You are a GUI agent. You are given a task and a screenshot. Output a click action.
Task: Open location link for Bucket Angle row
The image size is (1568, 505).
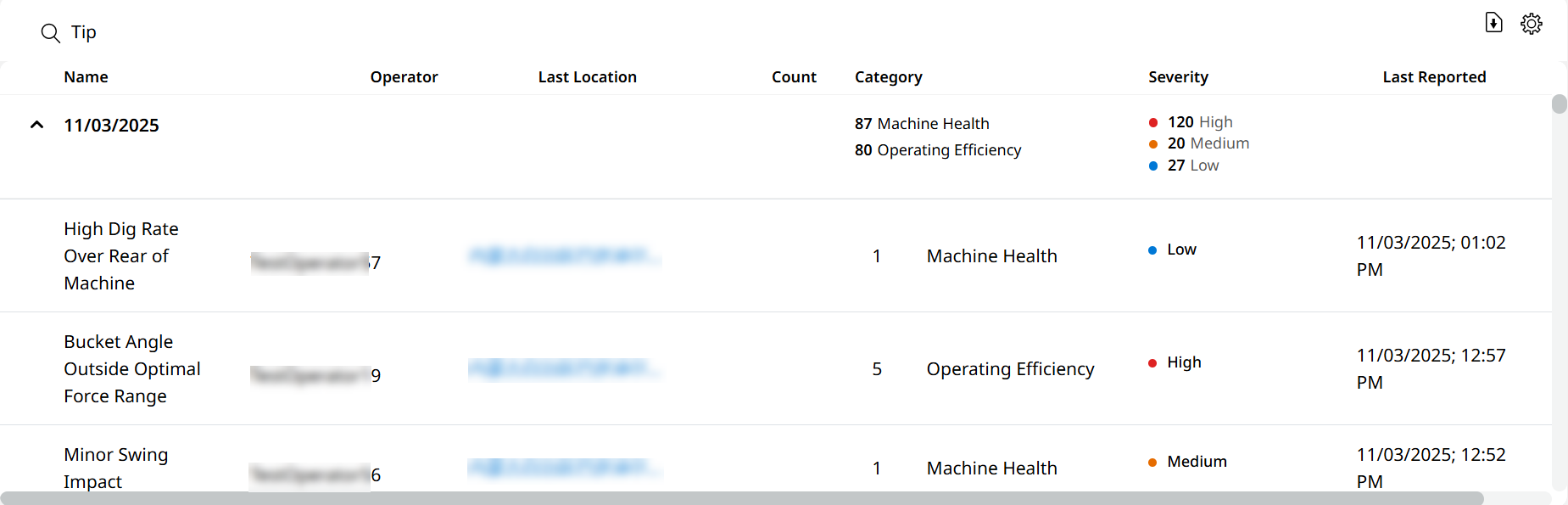click(564, 368)
